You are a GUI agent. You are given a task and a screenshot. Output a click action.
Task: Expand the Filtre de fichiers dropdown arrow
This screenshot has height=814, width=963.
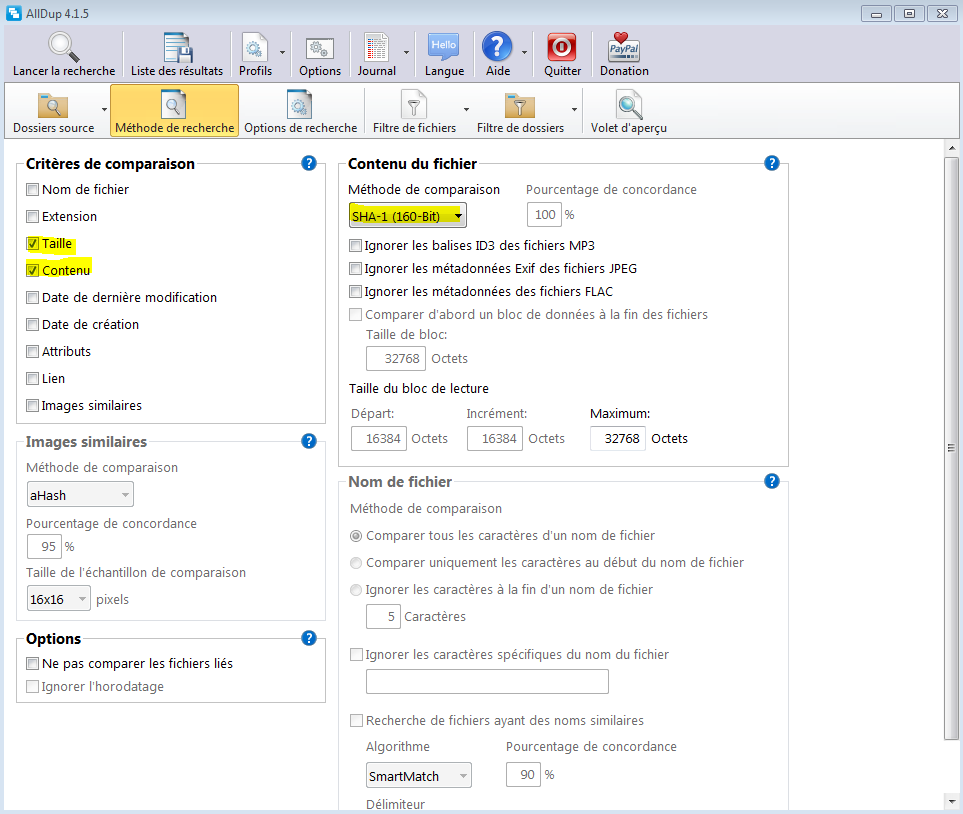tap(466, 109)
